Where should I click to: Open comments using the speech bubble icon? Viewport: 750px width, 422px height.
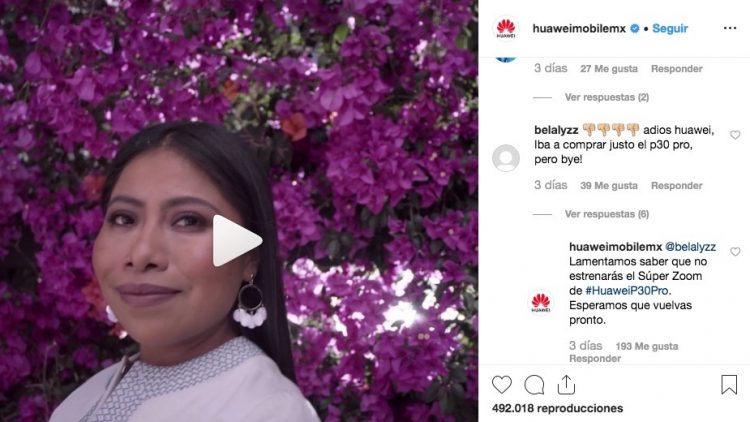tap(534, 385)
